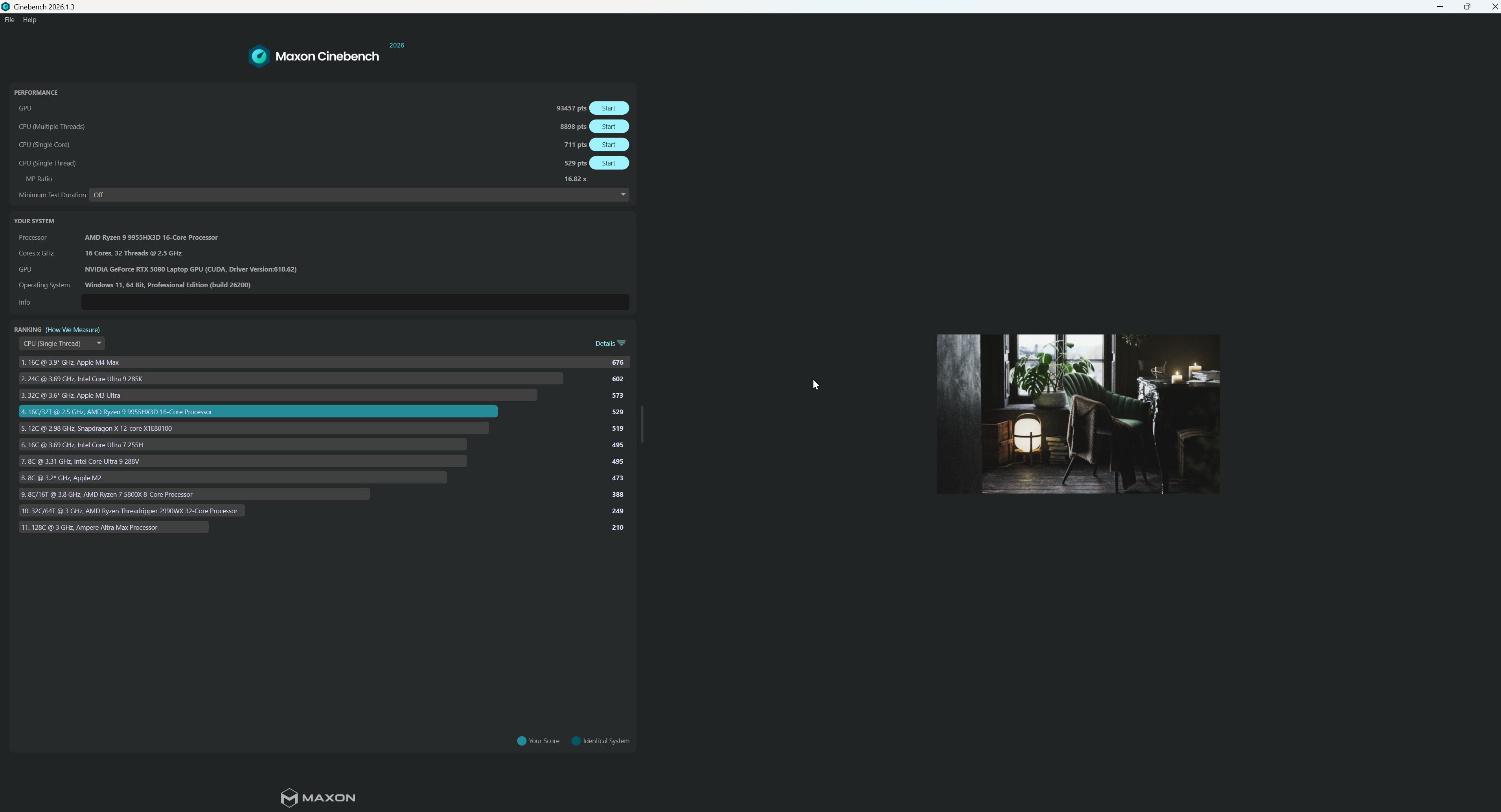Click the 8898 pts multi-thread score
The height and width of the screenshot is (812, 1501).
tap(573, 127)
